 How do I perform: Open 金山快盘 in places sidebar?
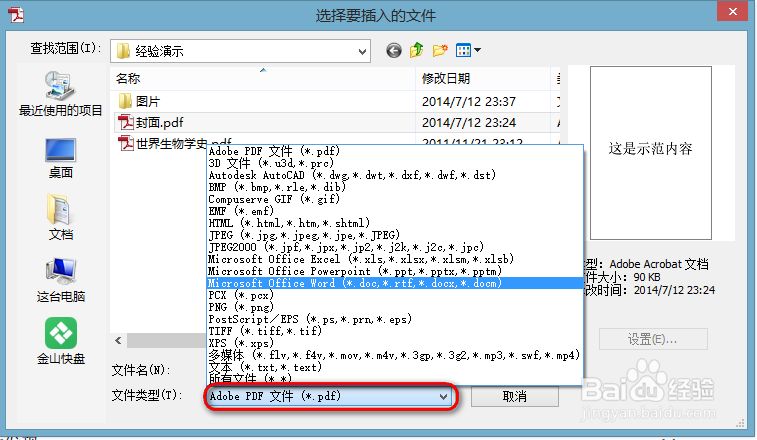click(x=61, y=341)
